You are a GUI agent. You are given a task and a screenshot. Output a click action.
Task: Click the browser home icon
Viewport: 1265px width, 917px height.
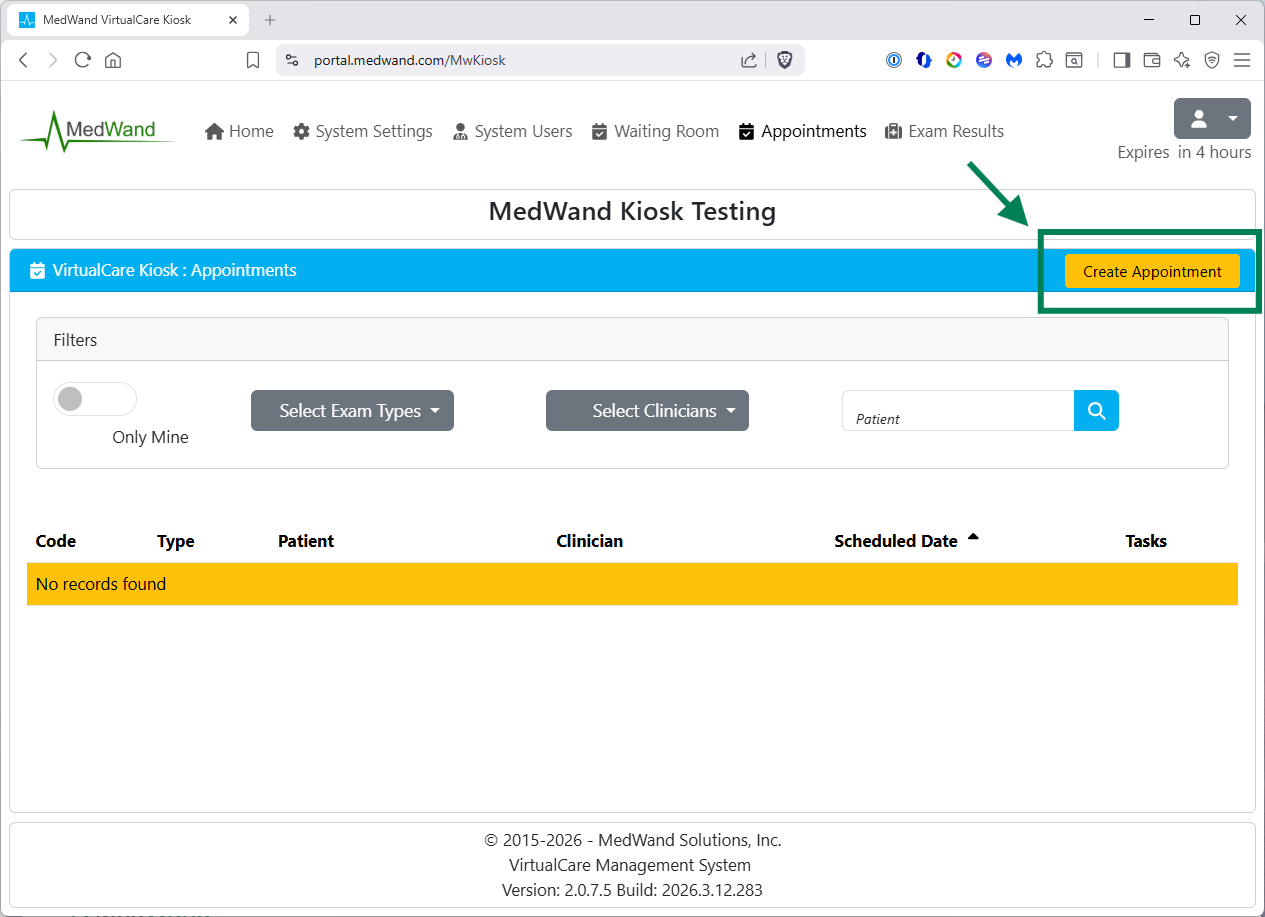113,60
